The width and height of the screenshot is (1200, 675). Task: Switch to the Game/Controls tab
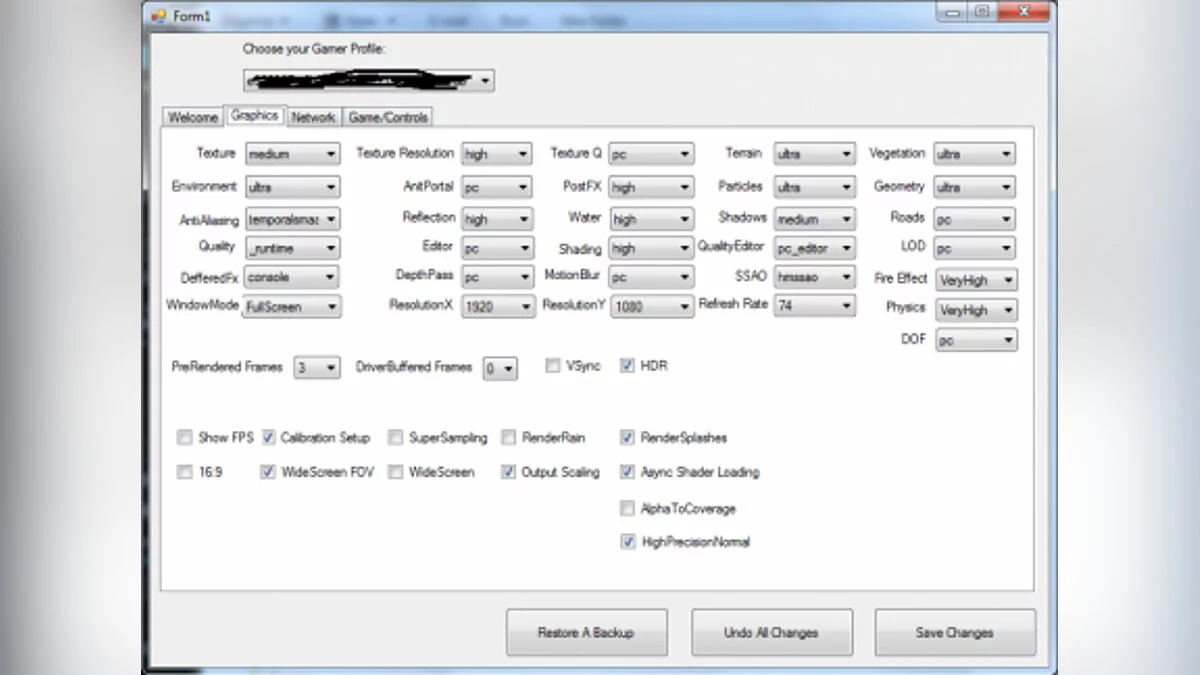tap(388, 117)
